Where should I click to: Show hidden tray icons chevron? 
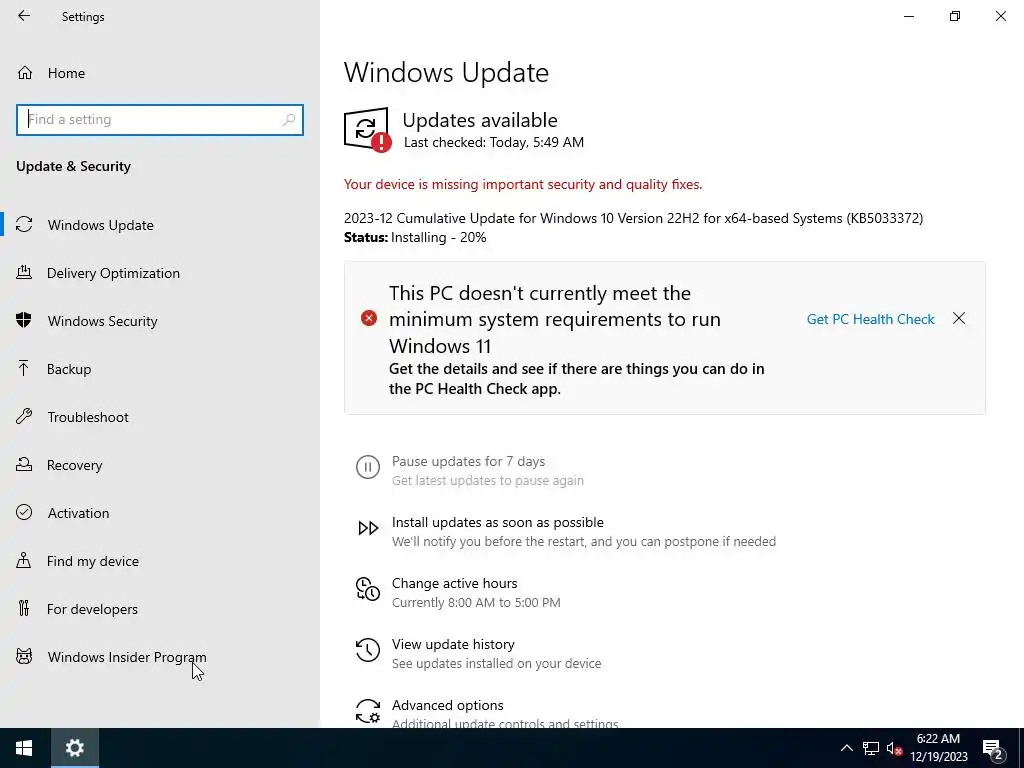click(x=846, y=748)
